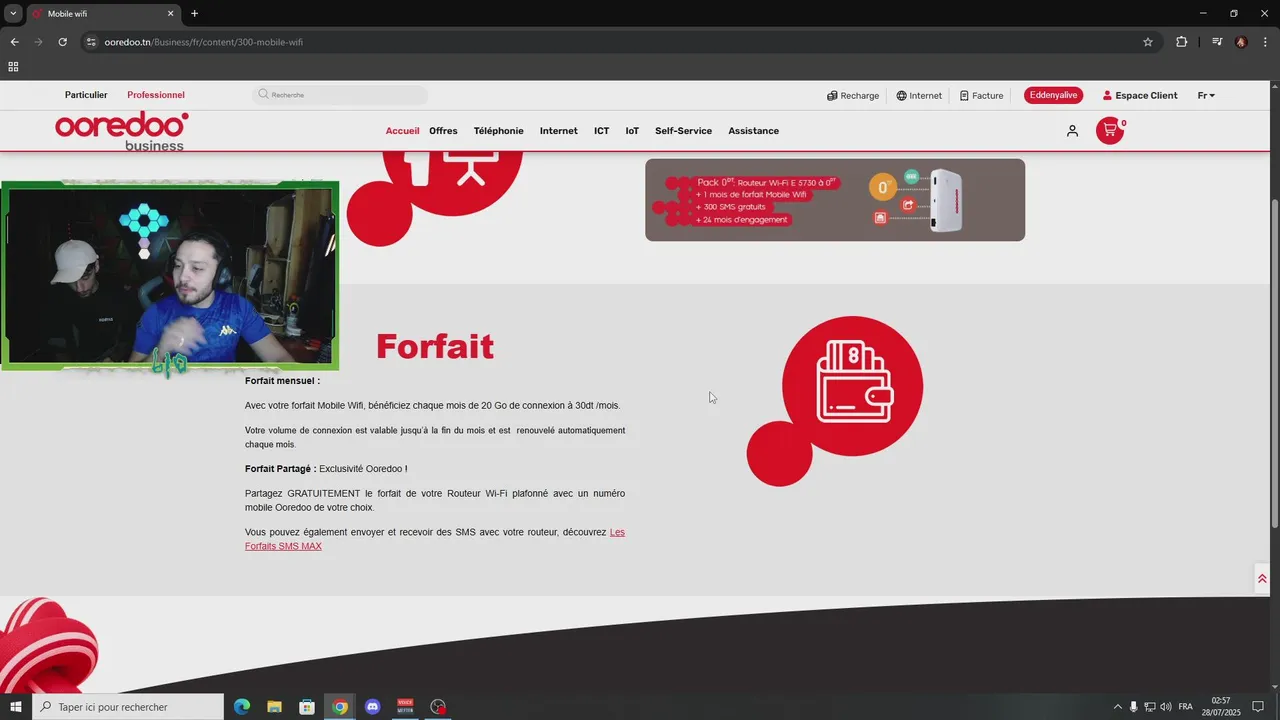Show hidden system tray icons
The width and height of the screenshot is (1280, 720).
(1118, 707)
